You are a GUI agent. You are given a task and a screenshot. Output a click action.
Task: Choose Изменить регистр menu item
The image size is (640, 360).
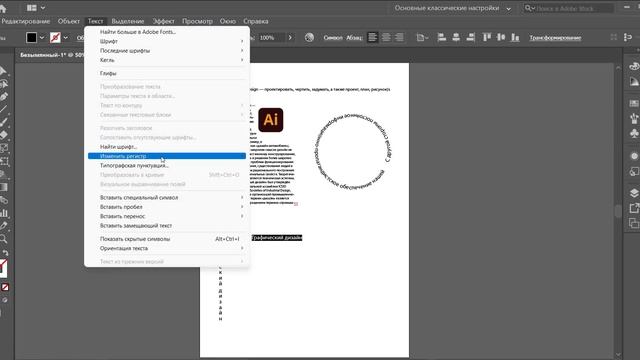(x=167, y=156)
